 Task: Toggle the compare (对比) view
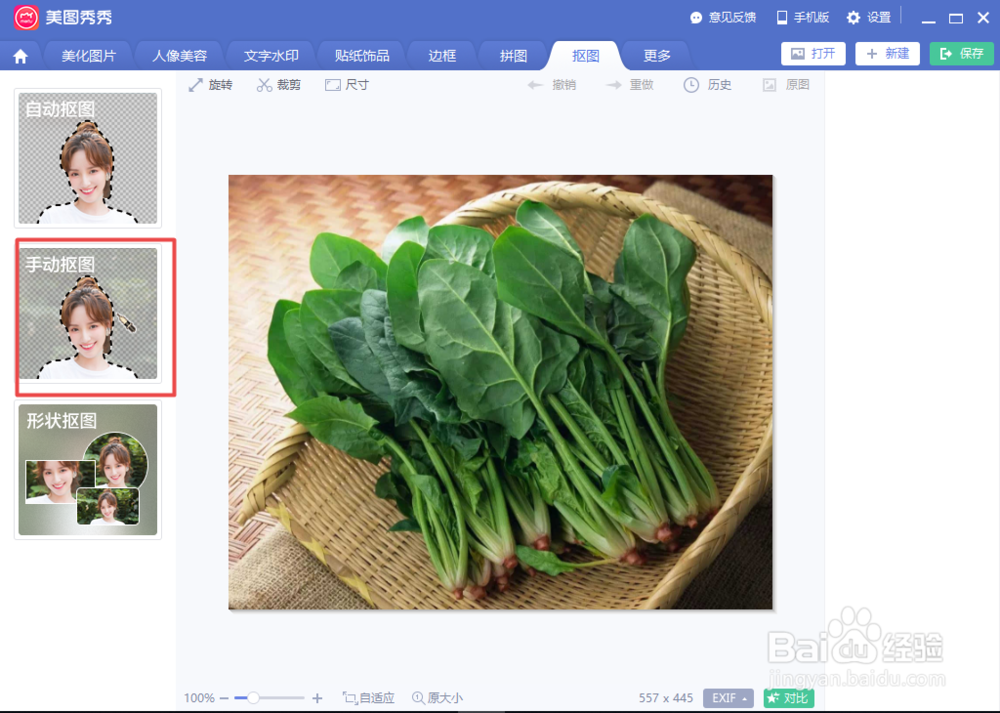(x=789, y=698)
